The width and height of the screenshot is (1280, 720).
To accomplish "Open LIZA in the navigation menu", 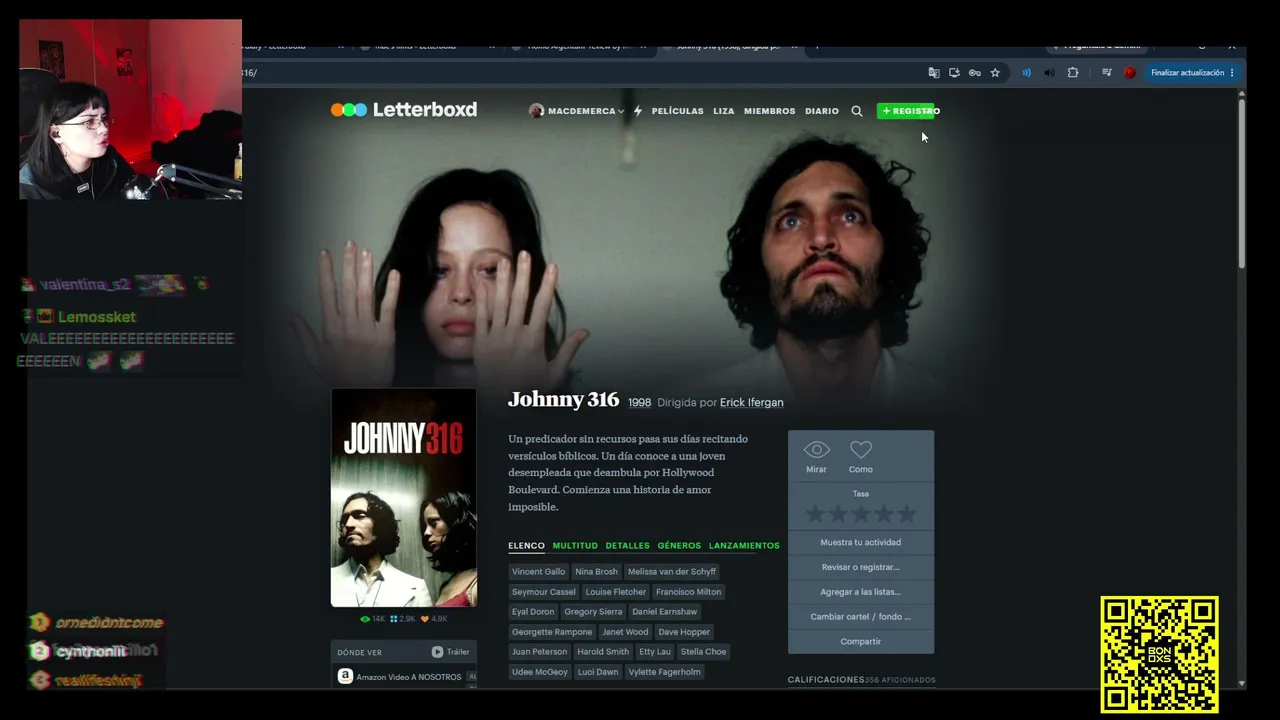I will [x=724, y=111].
